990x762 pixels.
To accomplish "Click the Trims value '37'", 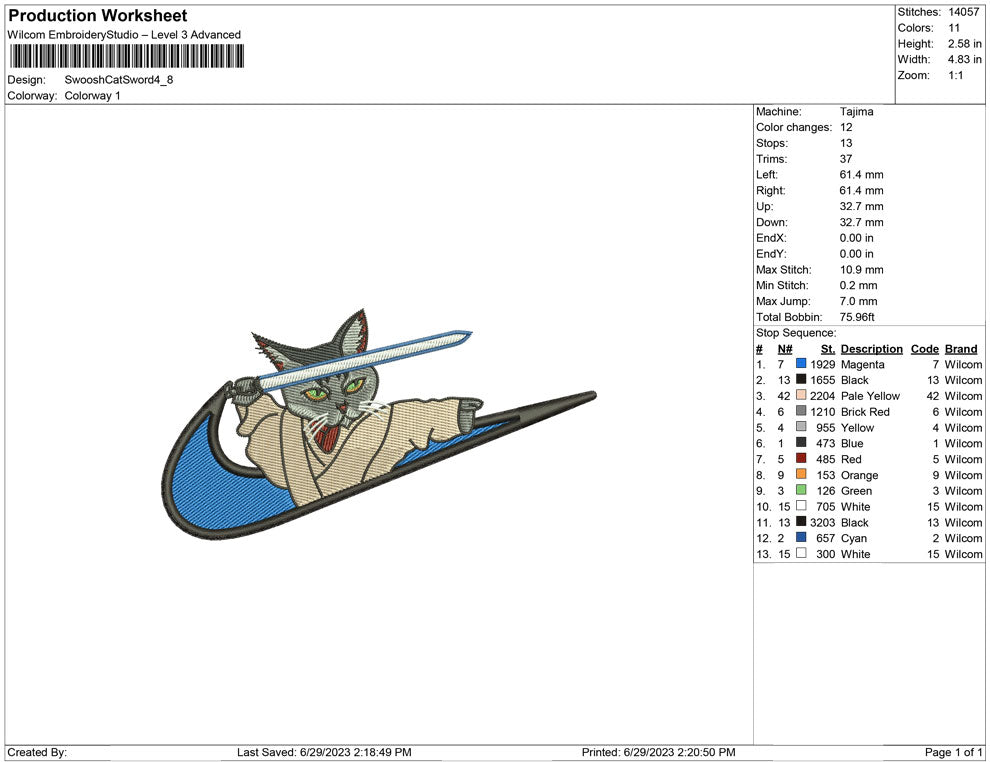I will (846, 159).
